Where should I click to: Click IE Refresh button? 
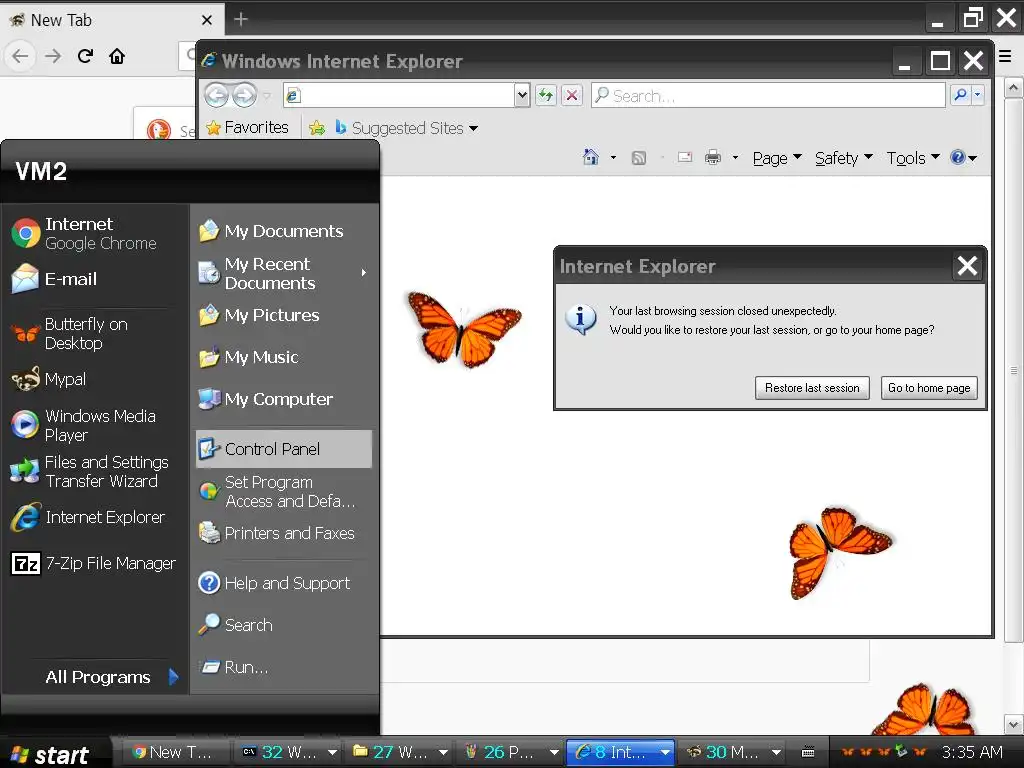[545, 95]
